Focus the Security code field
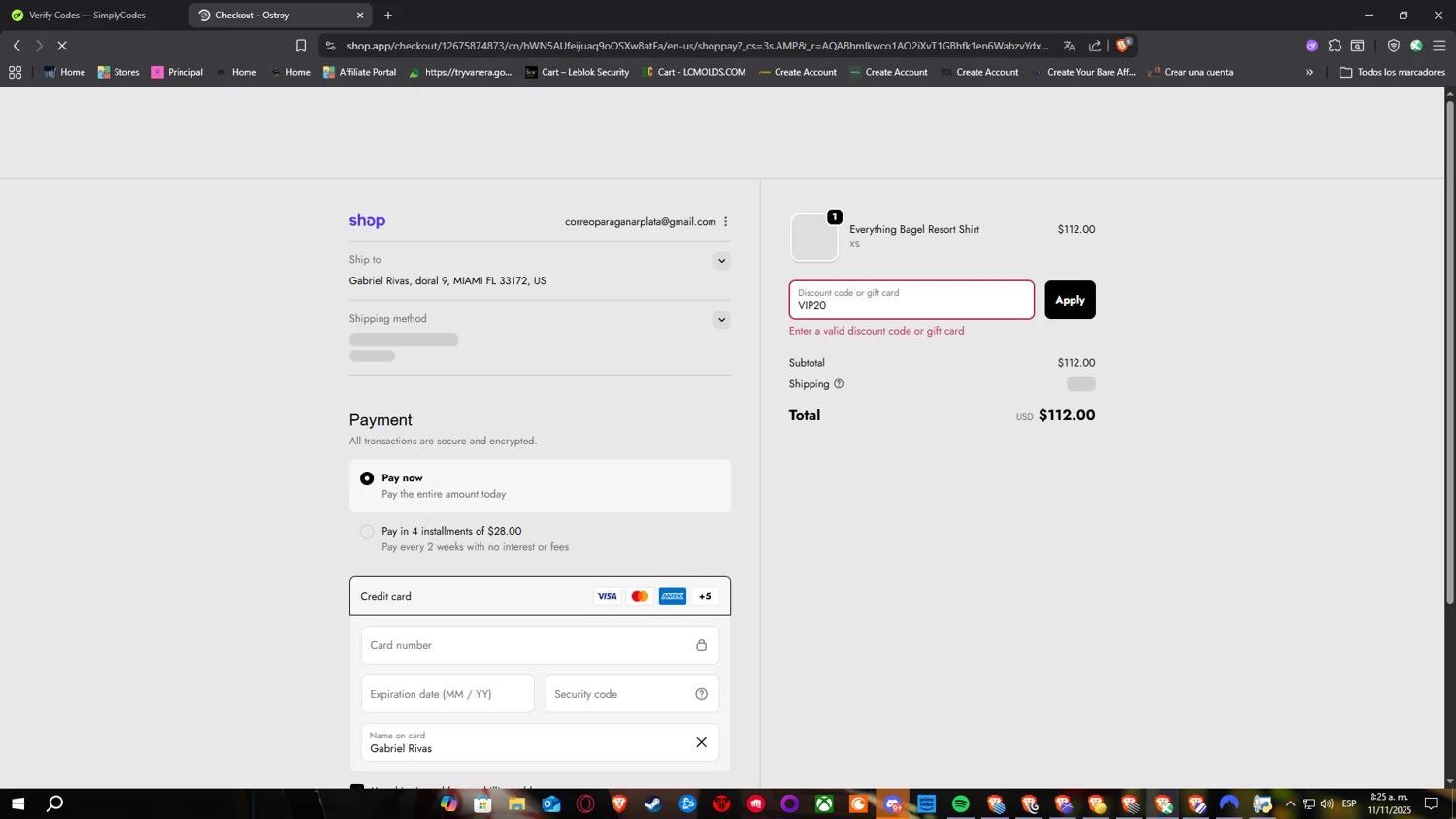Image resolution: width=1456 pixels, height=819 pixels. coord(632,694)
